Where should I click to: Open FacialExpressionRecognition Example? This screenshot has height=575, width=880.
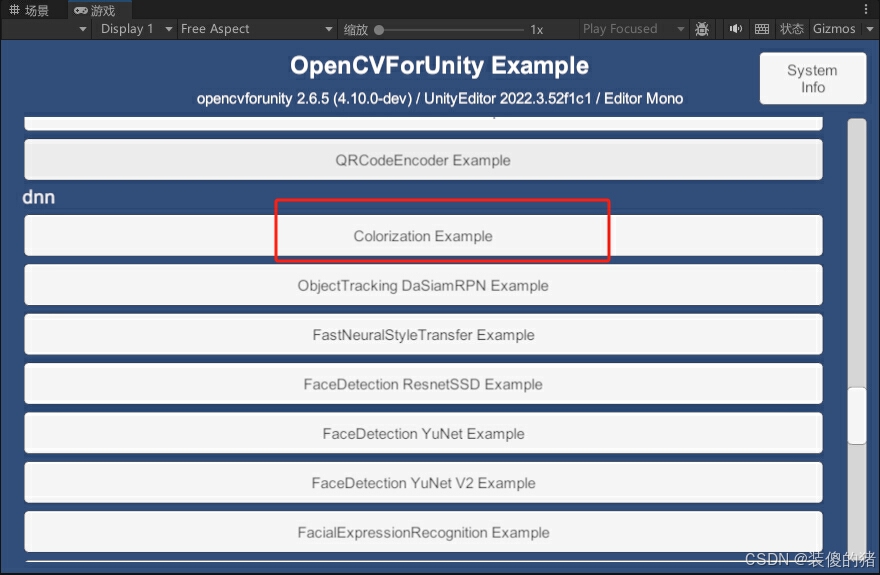423,532
